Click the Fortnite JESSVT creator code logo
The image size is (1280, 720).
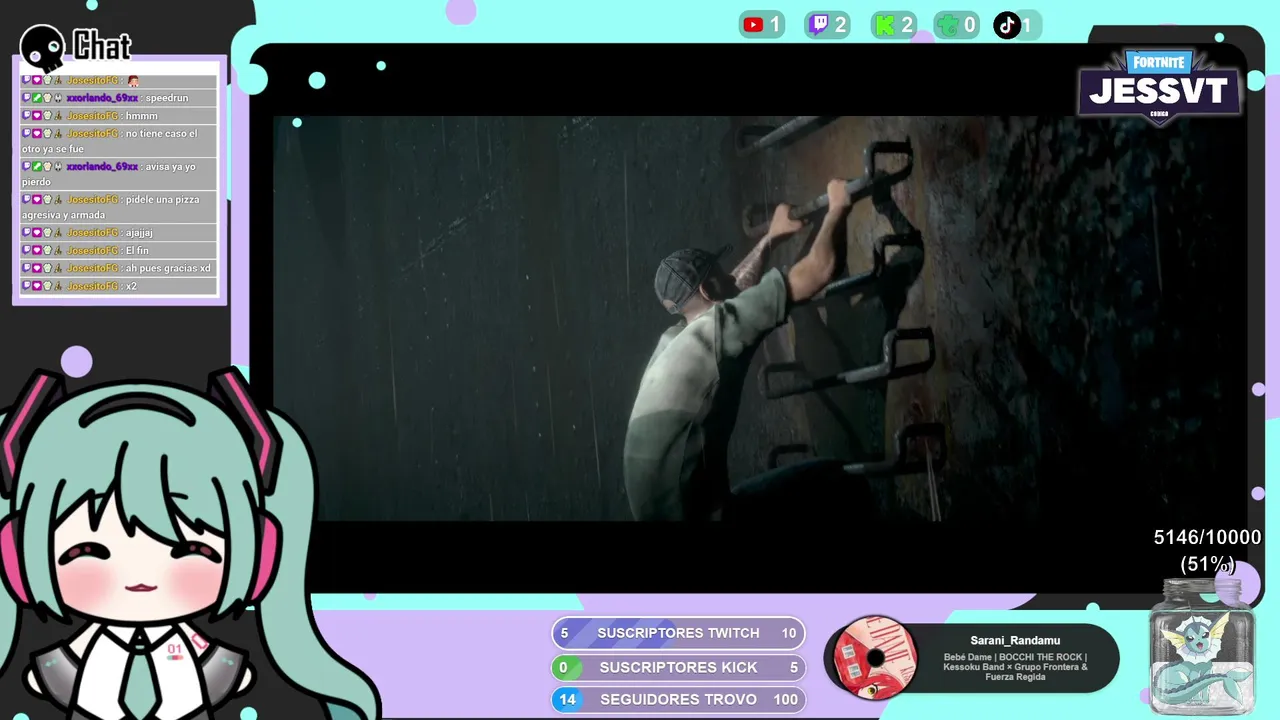(1160, 87)
